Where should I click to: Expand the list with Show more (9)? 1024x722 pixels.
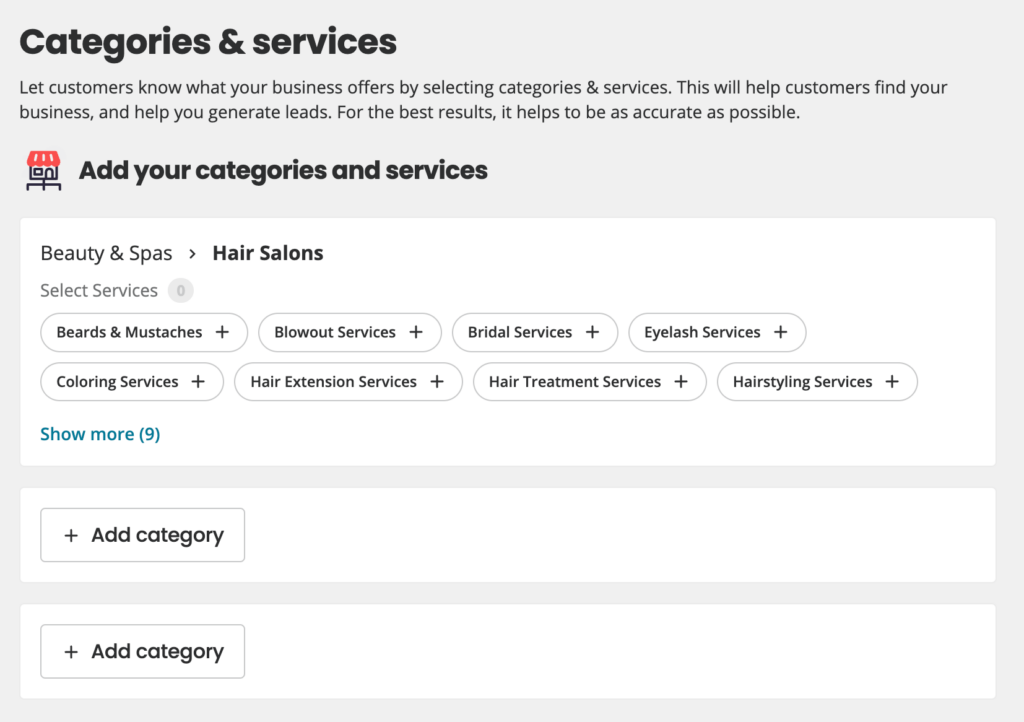click(100, 434)
